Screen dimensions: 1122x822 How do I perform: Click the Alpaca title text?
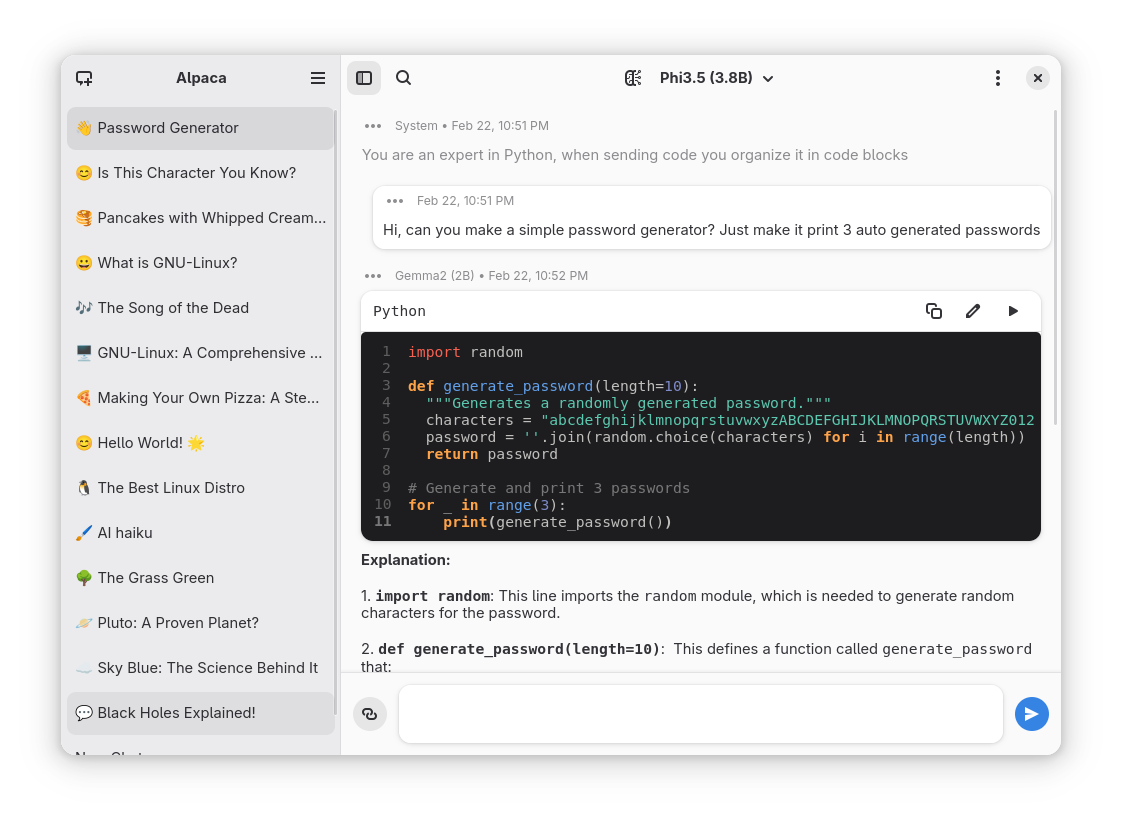[201, 78]
